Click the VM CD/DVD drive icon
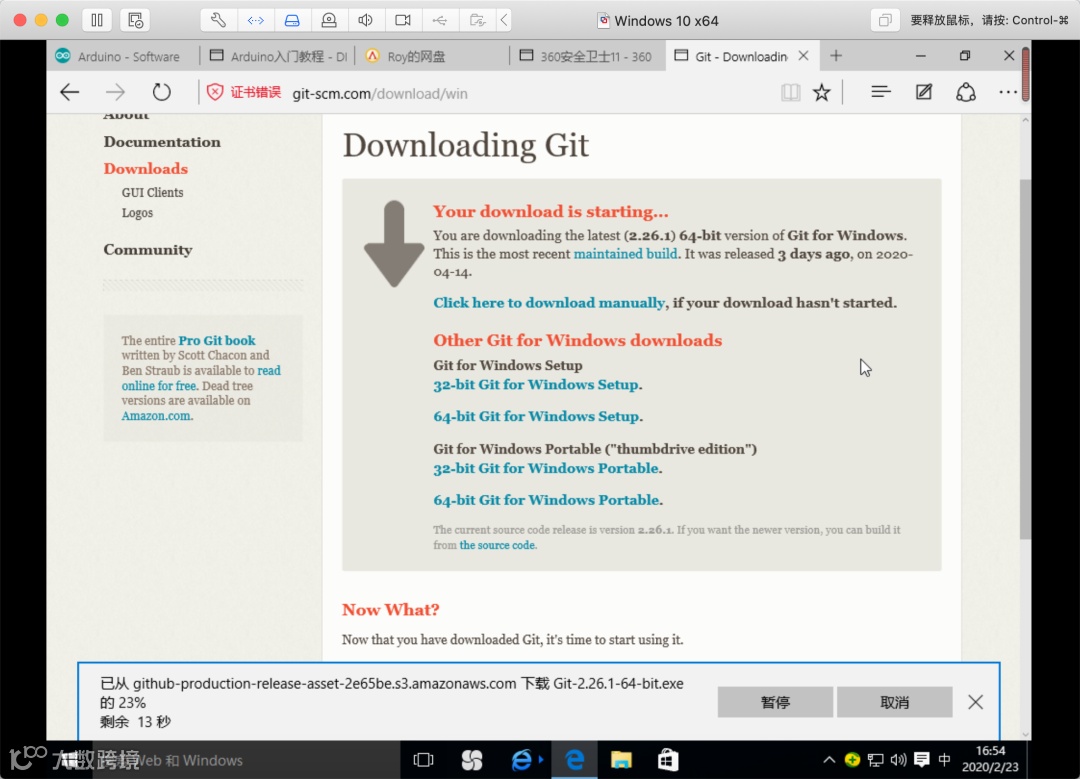Viewport: 1080px width, 779px height. tap(329, 20)
